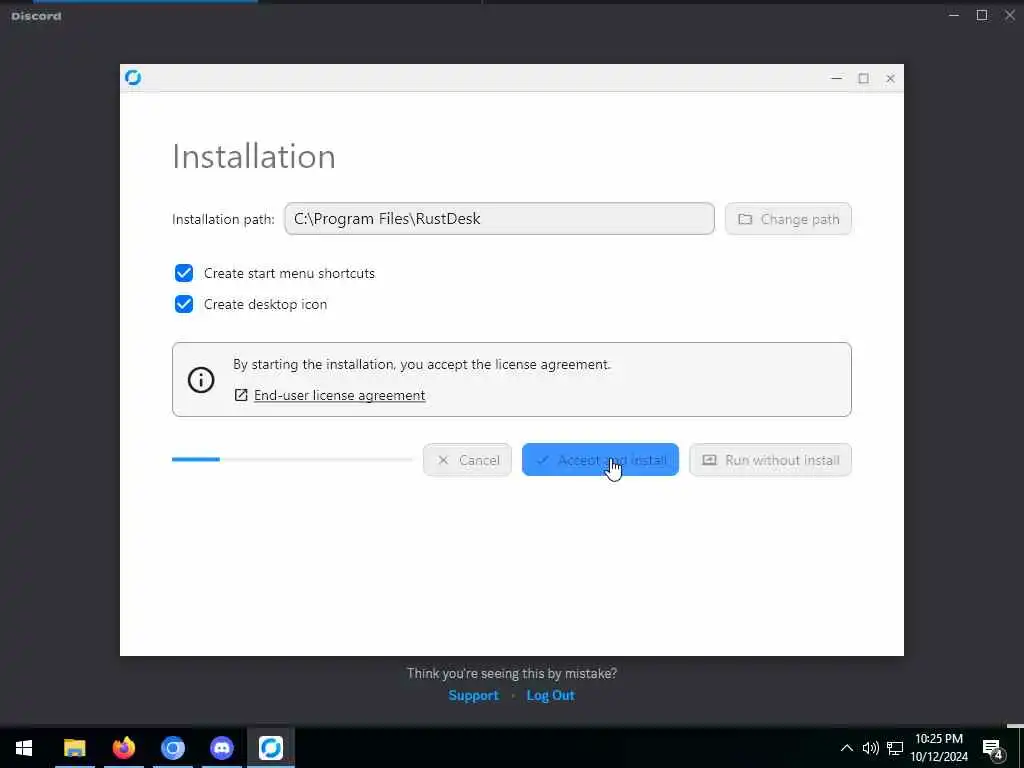The width and height of the screenshot is (1024, 768).
Task: Open network status tray icon
Action: coord(895,748)
